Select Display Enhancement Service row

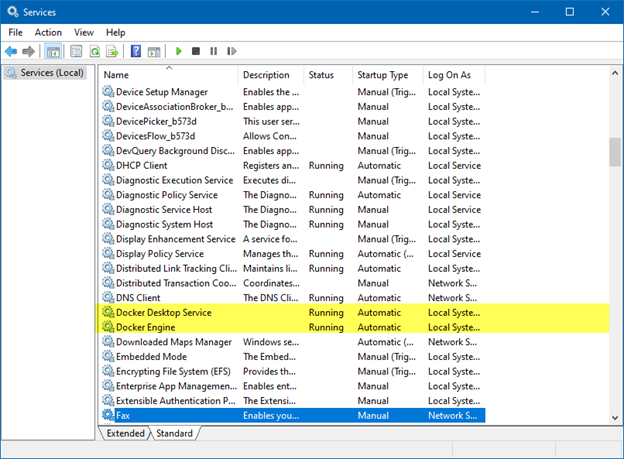click(x=292, y=239)
